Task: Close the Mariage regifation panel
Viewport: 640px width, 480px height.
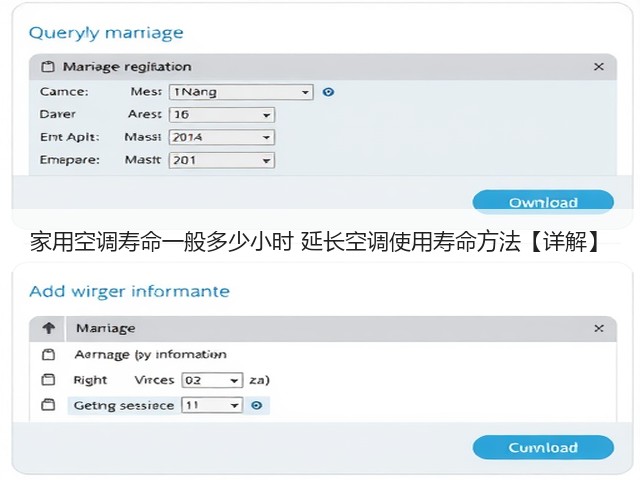Action: 599,67
